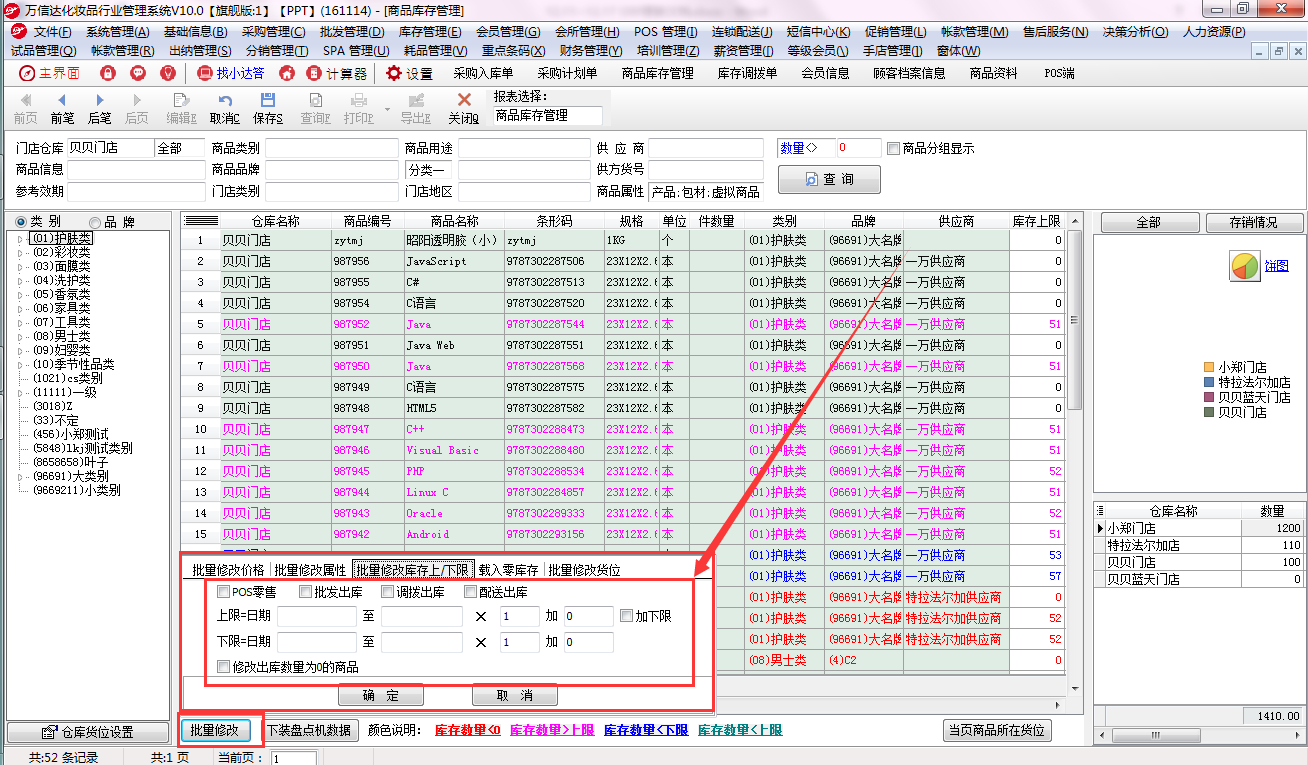The image size is (1308, 765).
Task: Switch to 批量修改价格 tab
Action: (228, 570)
